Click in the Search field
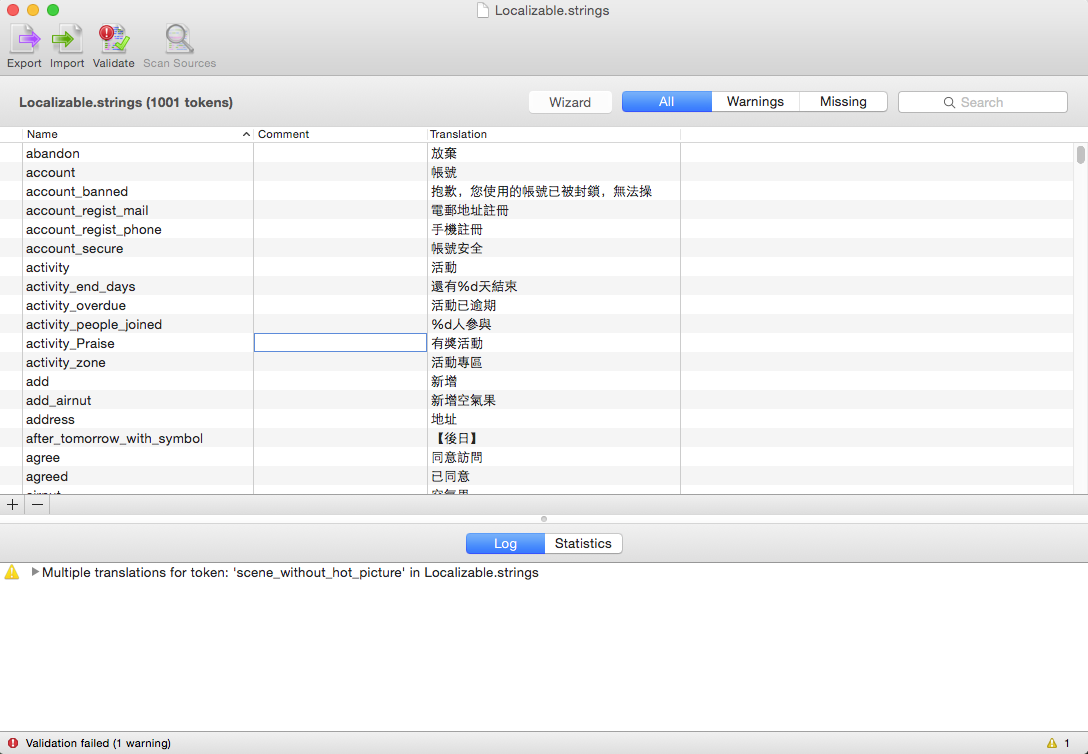1088x754 pixels. [982, 102]
